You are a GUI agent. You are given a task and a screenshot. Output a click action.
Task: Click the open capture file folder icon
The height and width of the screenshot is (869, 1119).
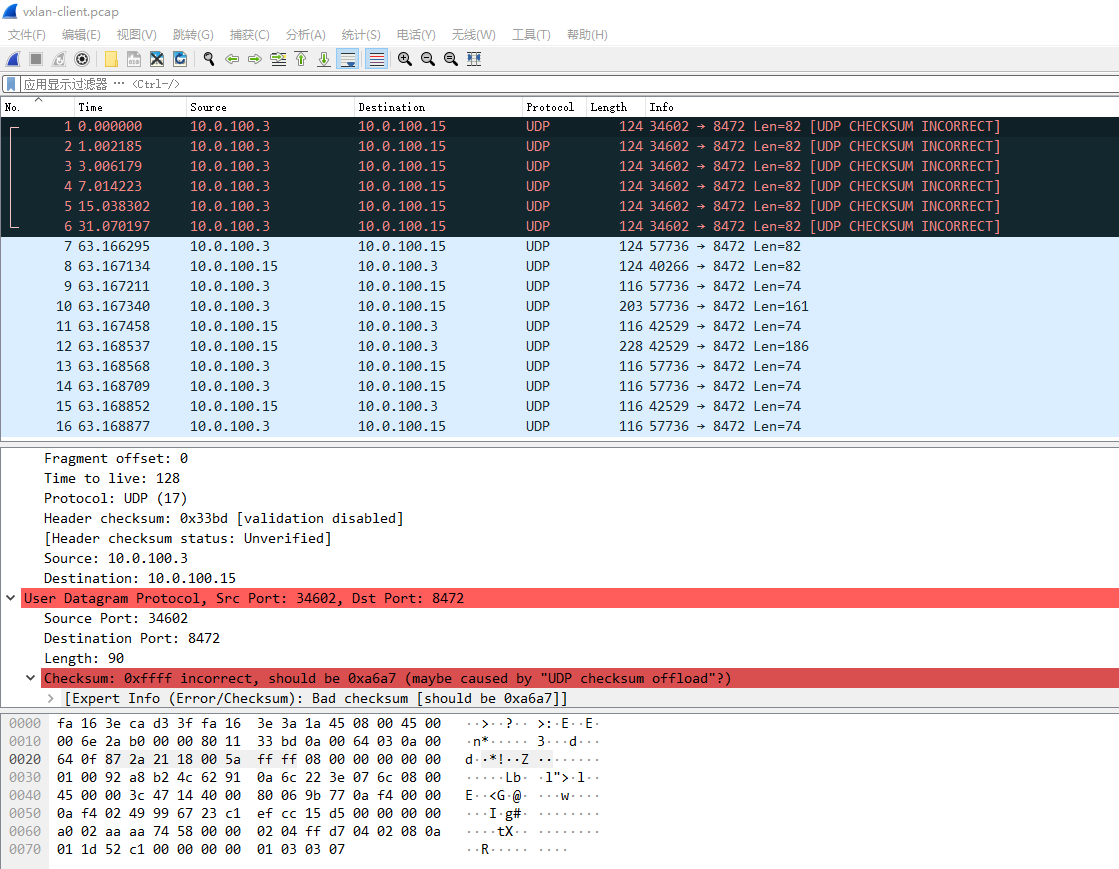tap(111, 59)
